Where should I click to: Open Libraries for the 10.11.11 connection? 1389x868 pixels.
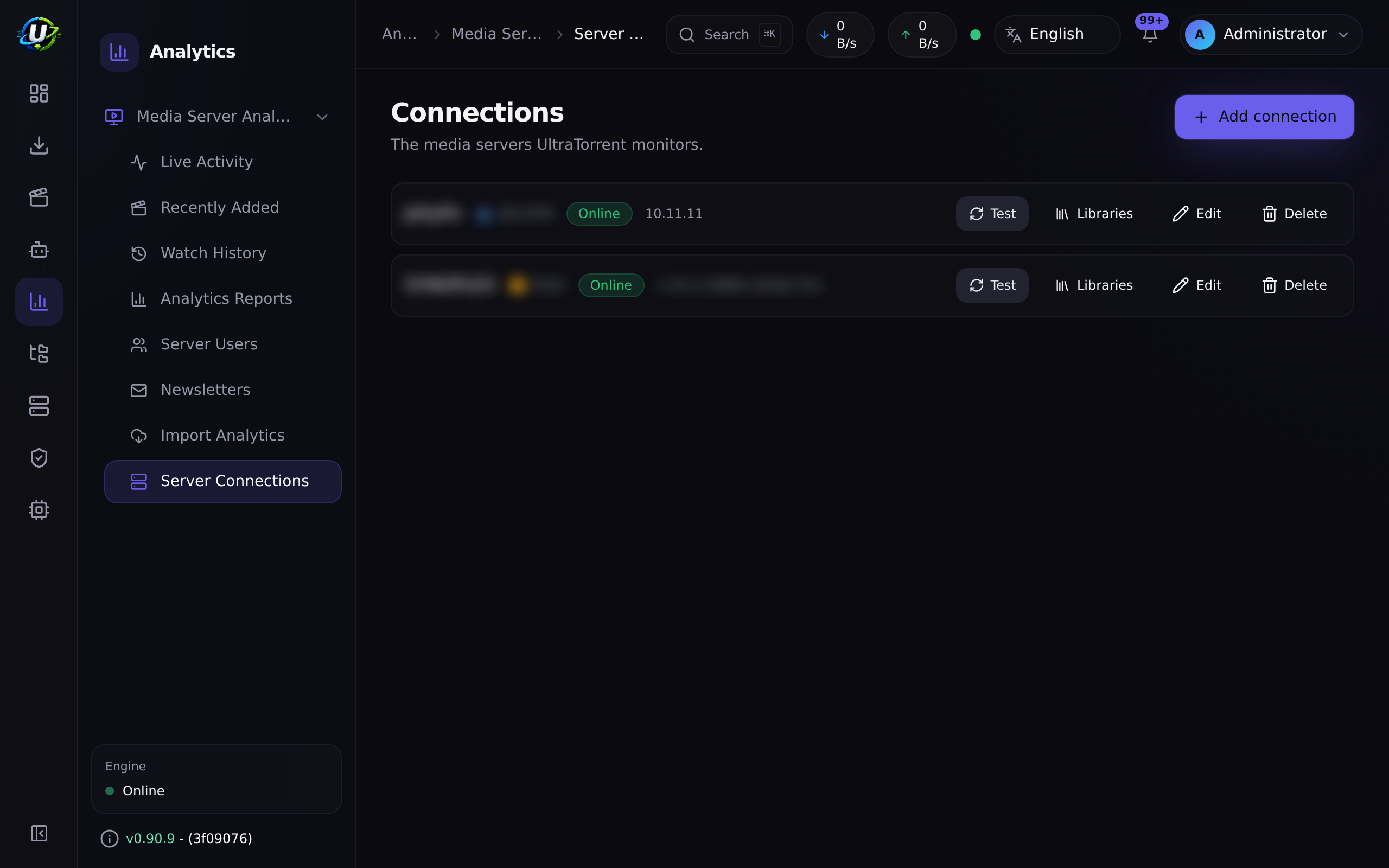coord(1094,214)
